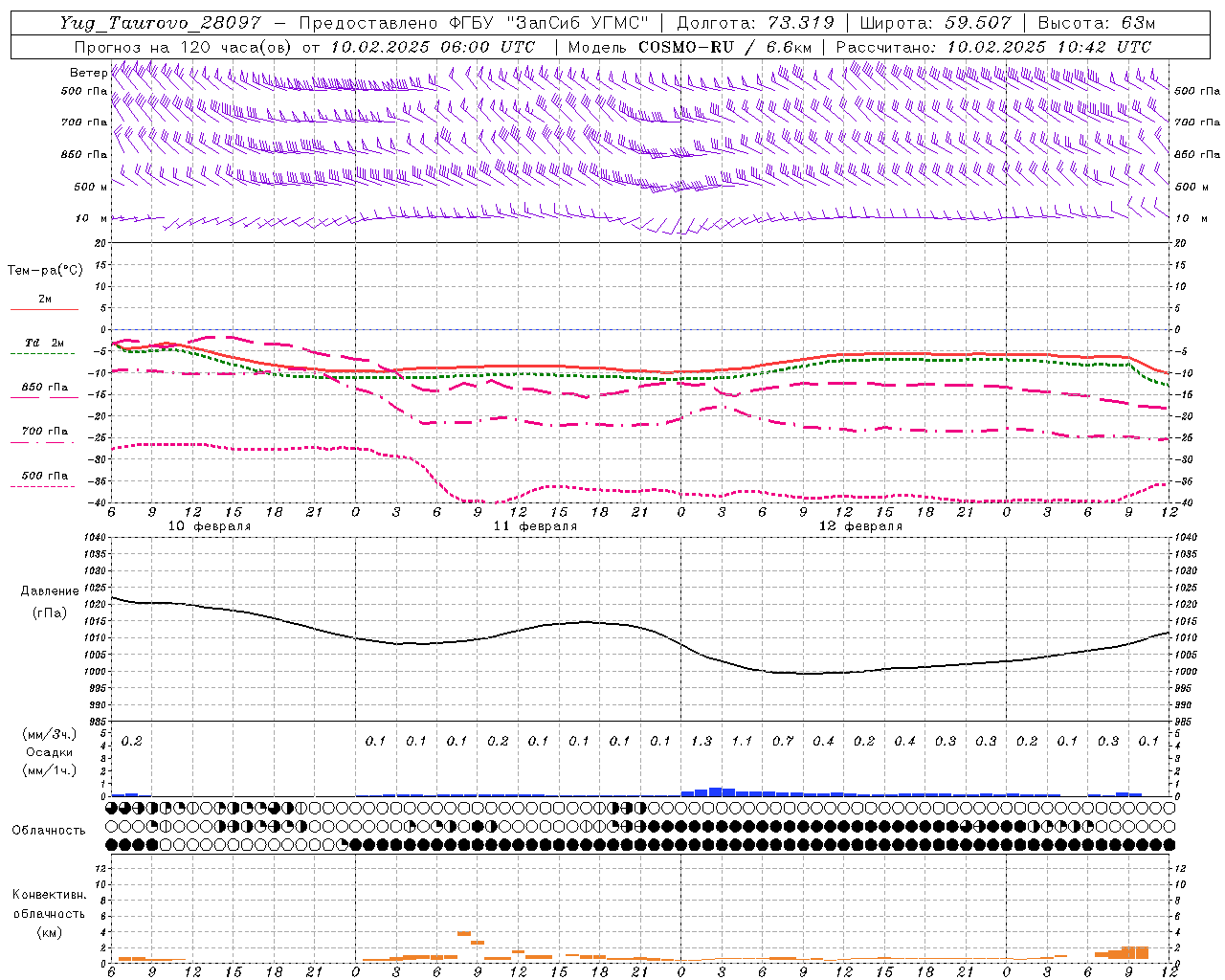Click the Конвективн. convective cloud label
Image resolution: width=1225 pixels, height=980 pixels.
click(x=49, y=895)
